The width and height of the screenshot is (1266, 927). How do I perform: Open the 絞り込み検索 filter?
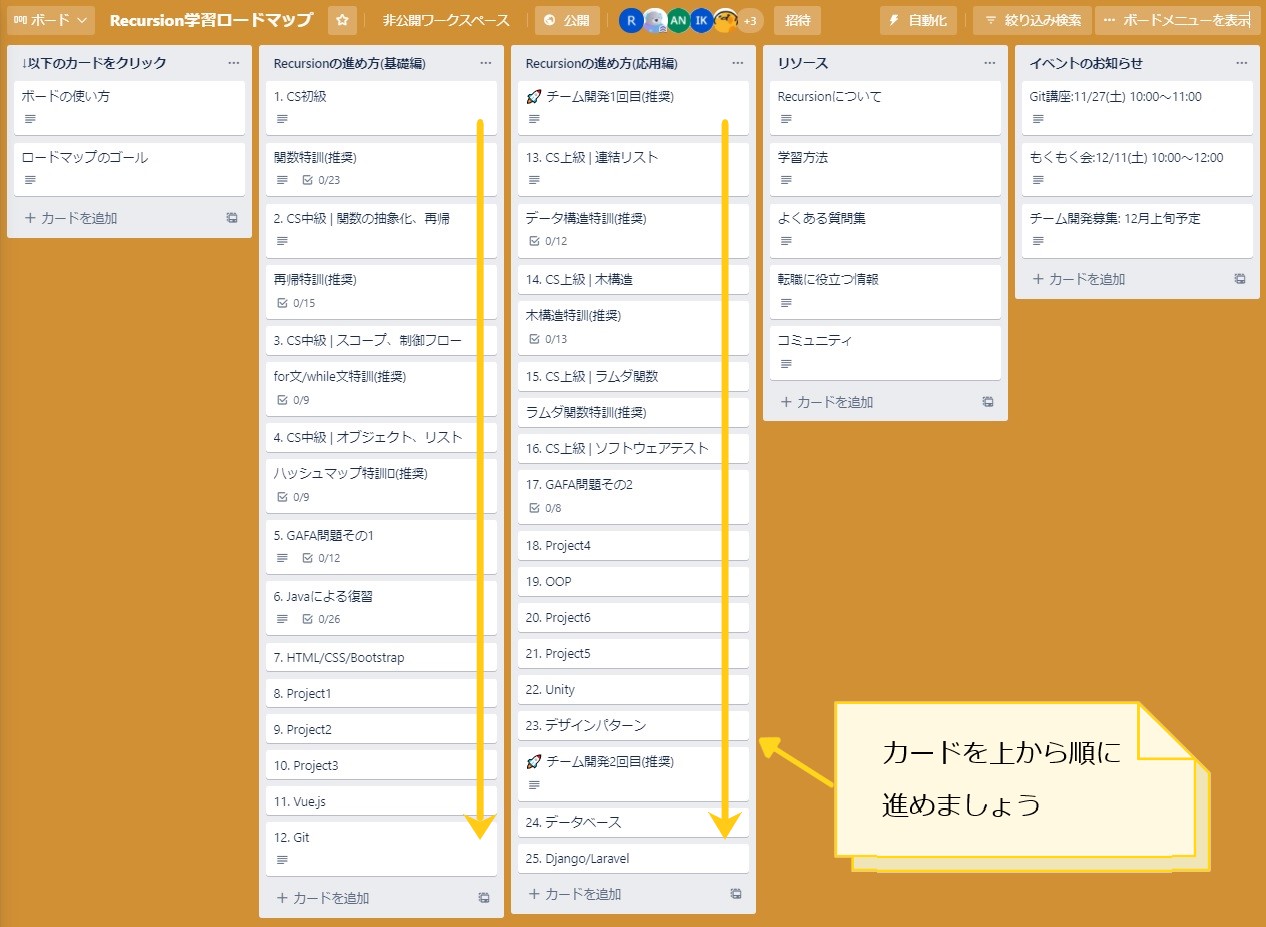pyautogui.click(x=1032, y=20)
